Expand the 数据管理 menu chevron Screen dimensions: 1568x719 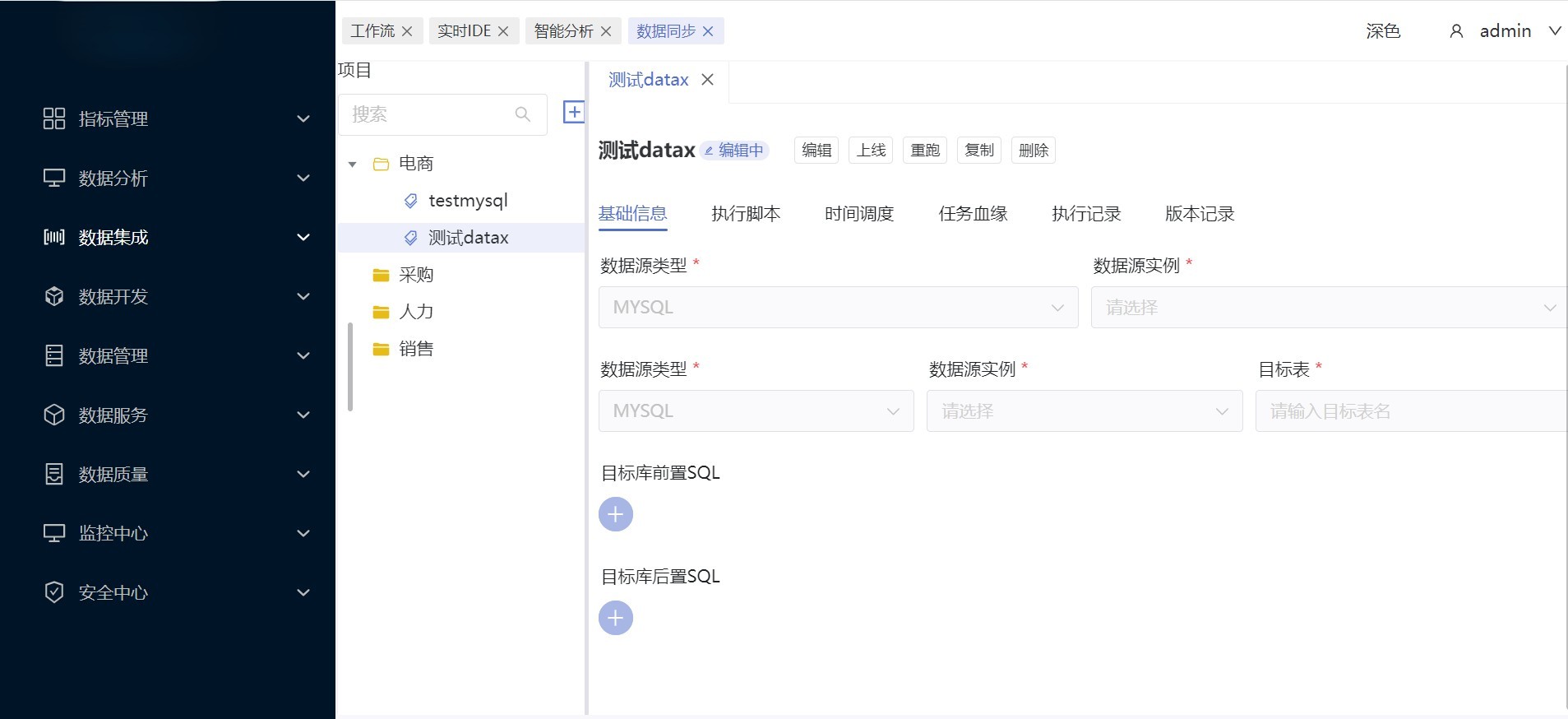click(x=303, y=355)
